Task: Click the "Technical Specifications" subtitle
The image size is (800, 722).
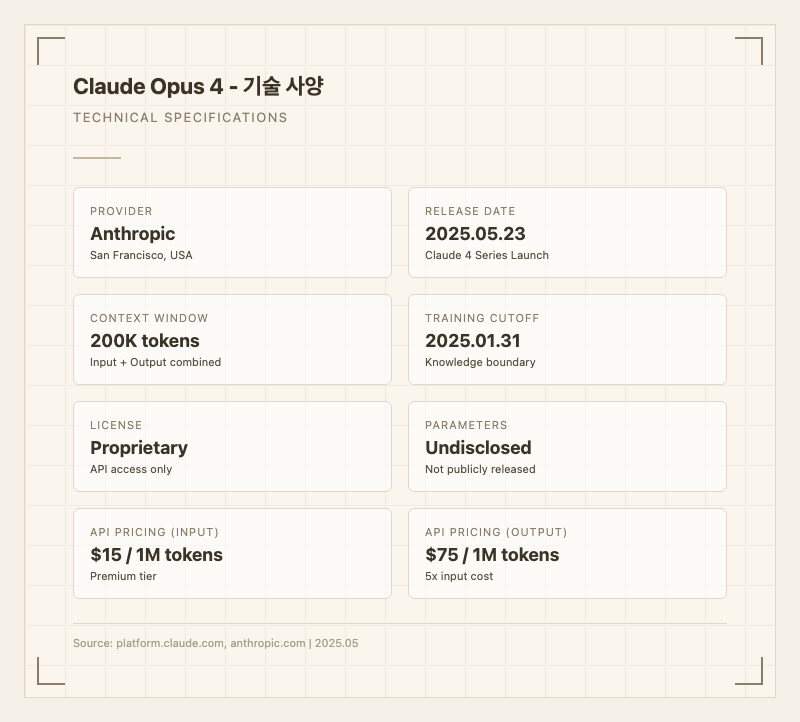Action: pyautogui.click(x=180, y=118)
